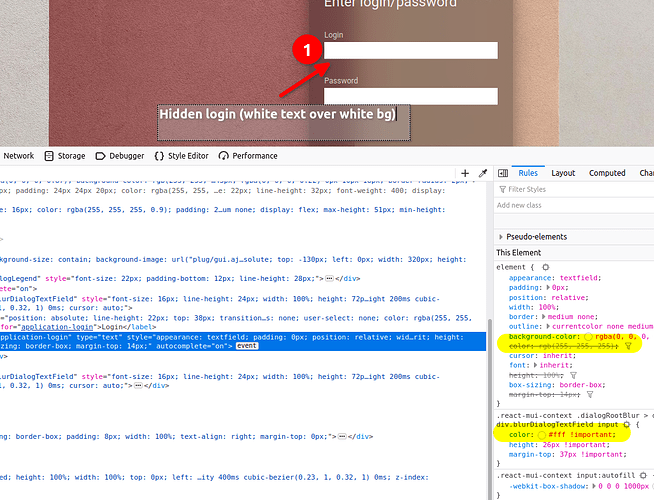Click the Password input on the page
The height and width of the screenshot is (500, 654).
411,96
